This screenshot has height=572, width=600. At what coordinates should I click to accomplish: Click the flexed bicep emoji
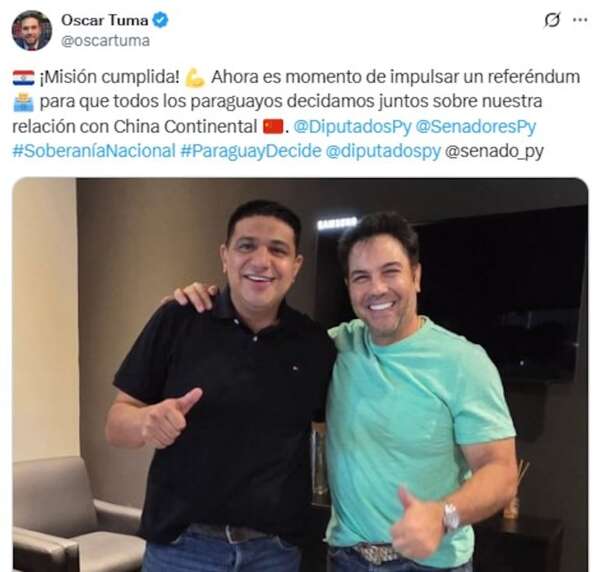point(195,78)
